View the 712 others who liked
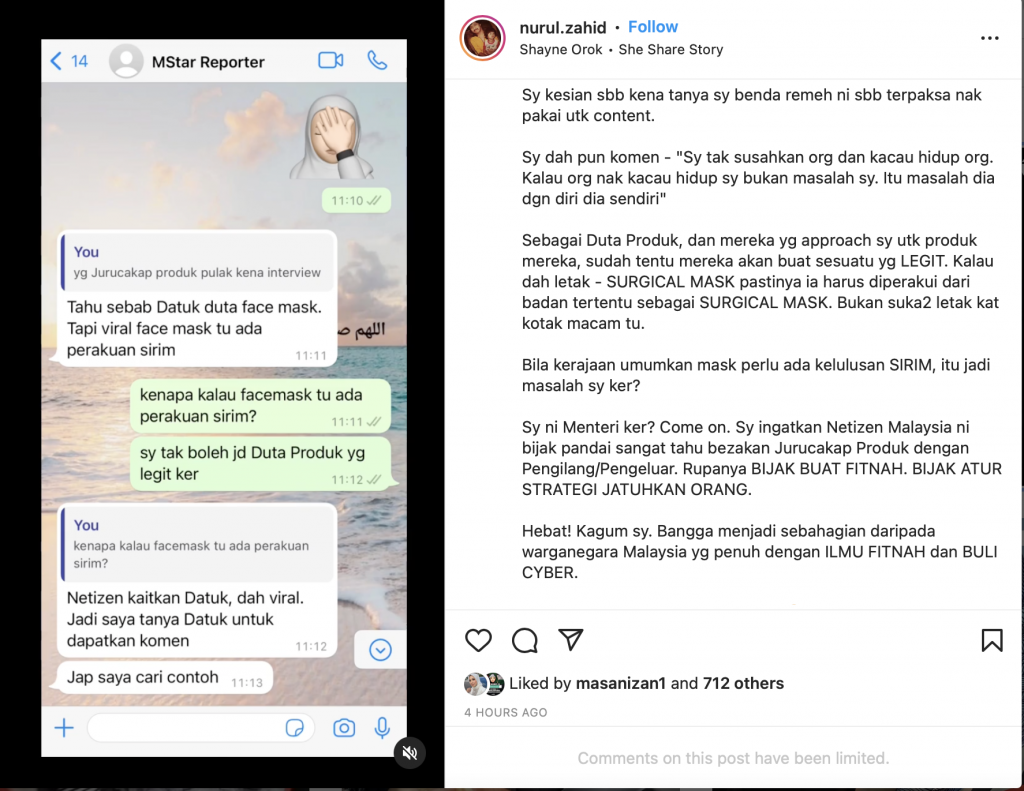Viewport: 1024px width, 791px height. (743, 683)
